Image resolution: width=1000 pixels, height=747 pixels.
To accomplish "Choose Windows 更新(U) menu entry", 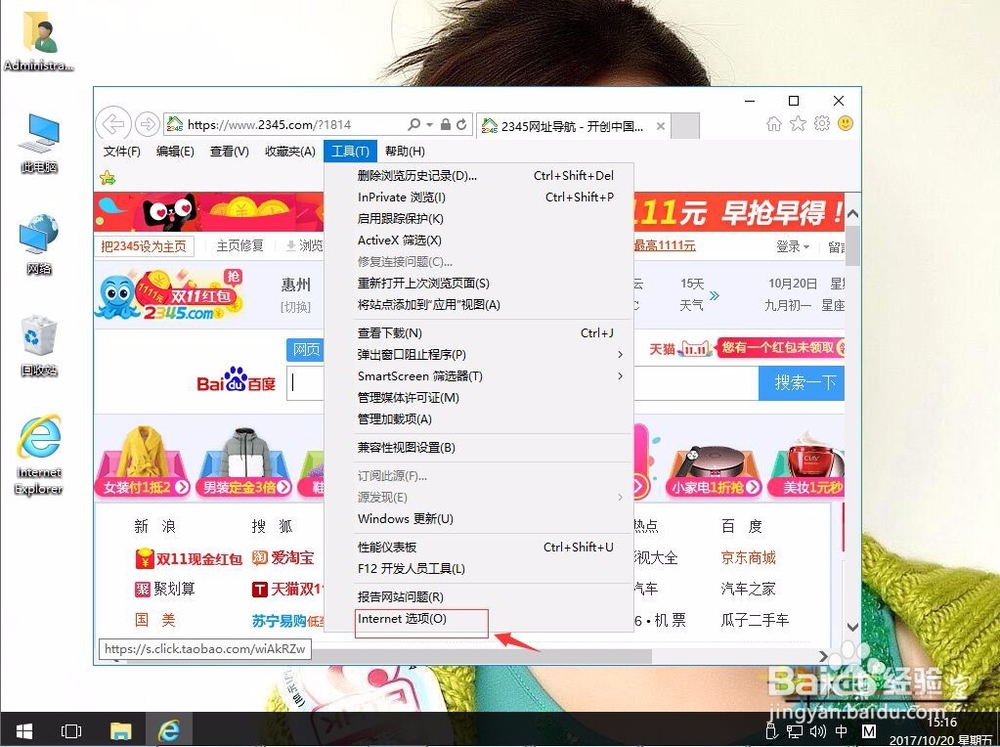I will 479,519.
